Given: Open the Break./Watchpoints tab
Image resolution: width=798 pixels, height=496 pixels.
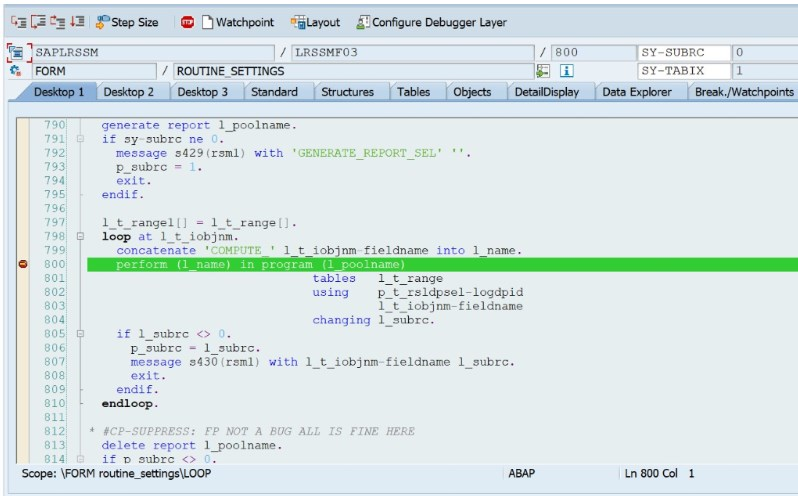Looking at the screenshot, I should click(x=744, y=92).
